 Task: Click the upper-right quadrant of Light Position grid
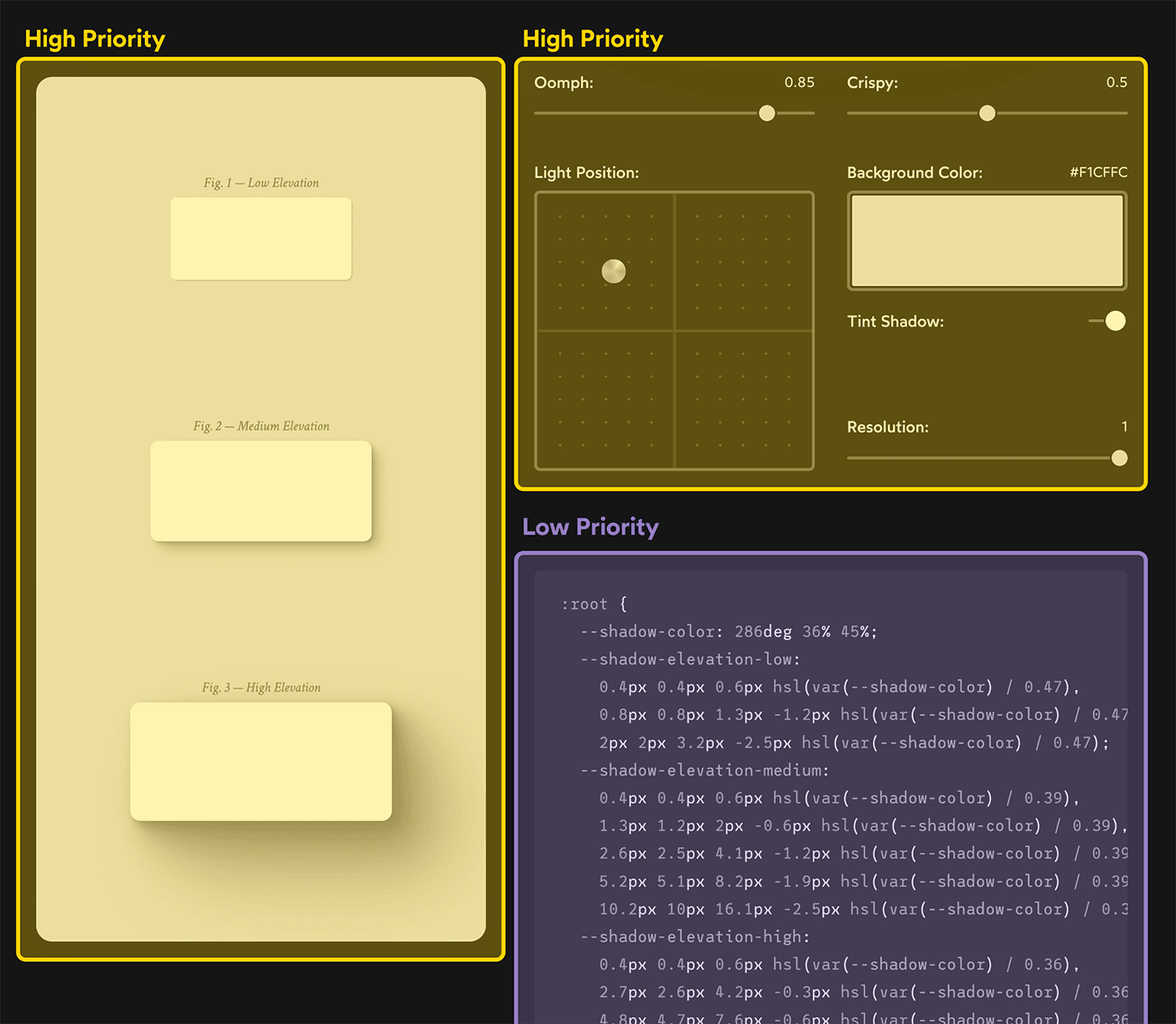pyautogui.click(x=744, y=261)
